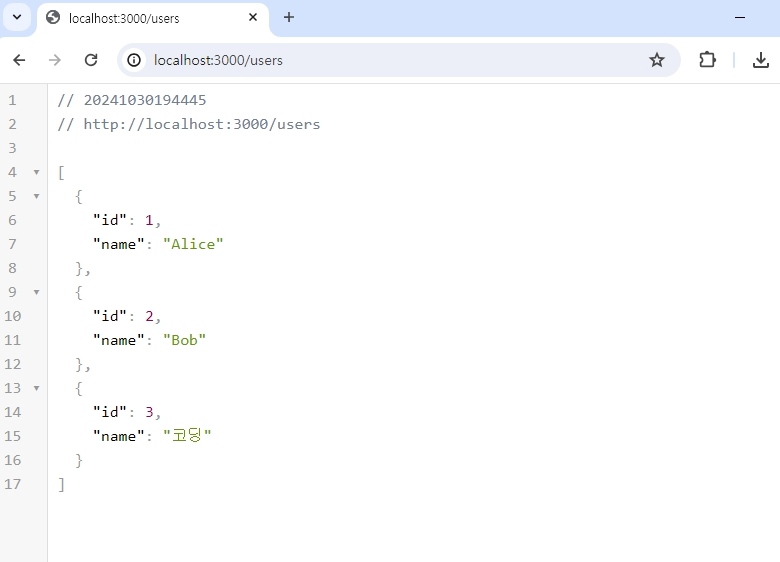Click the http://localhost:3000/users comment line
Screen dimensions: 780x562
coord(189,124)
